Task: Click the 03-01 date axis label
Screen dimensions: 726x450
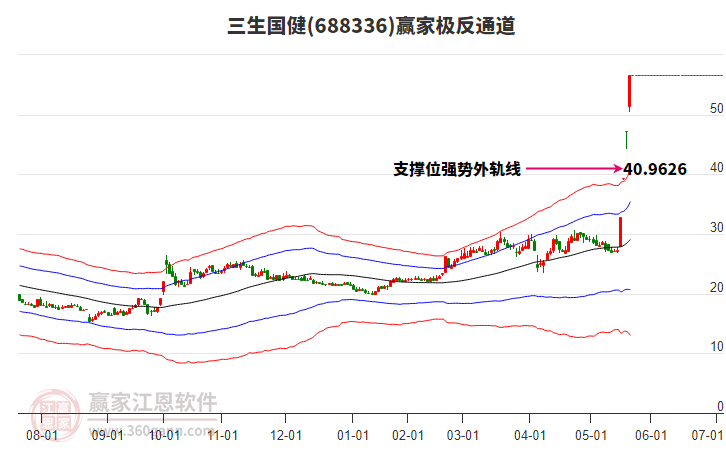Action: (463, 435)
